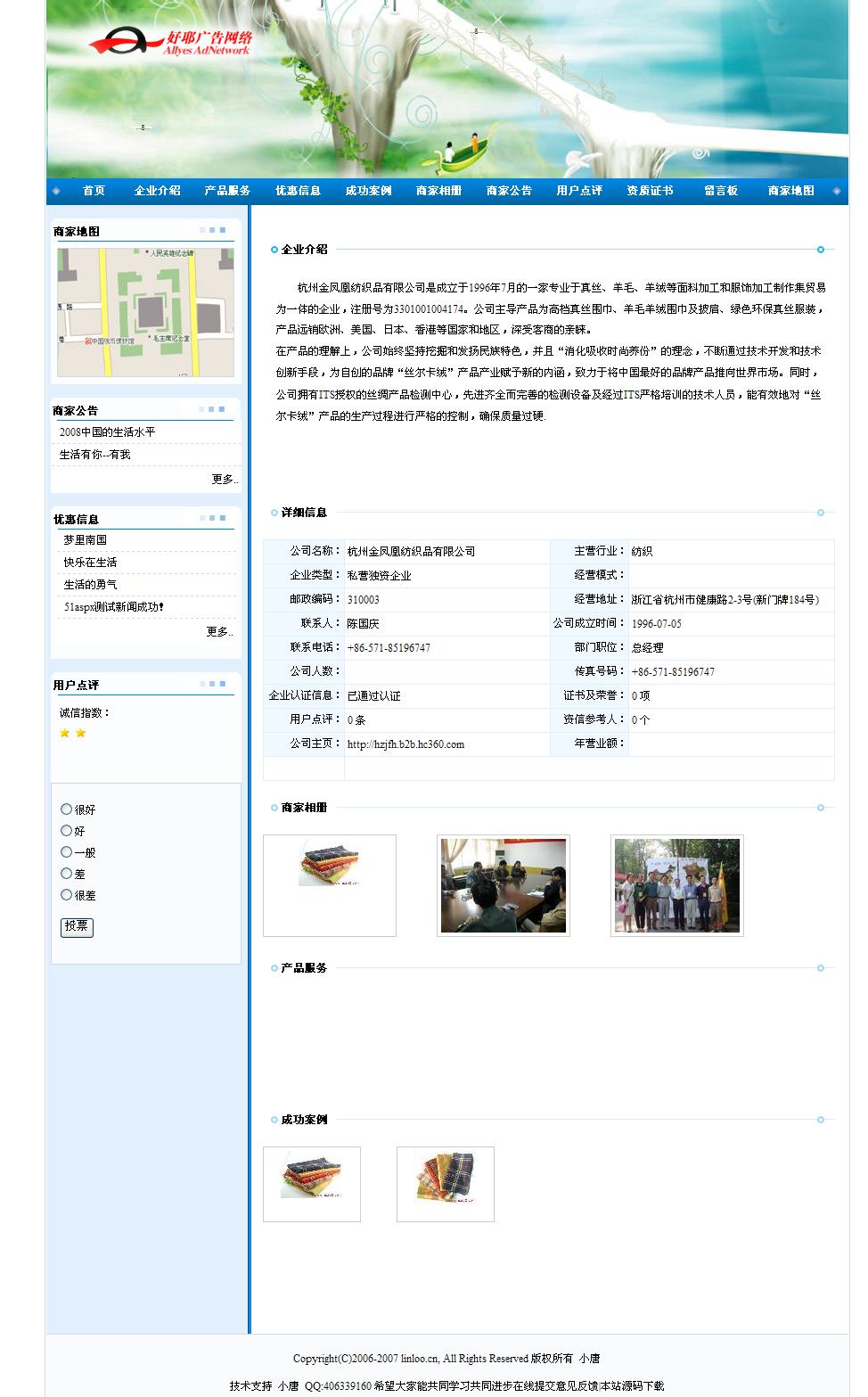868x1397 pixels.
Task: Open offer 生活的勇气
Action: click(90, 585)
